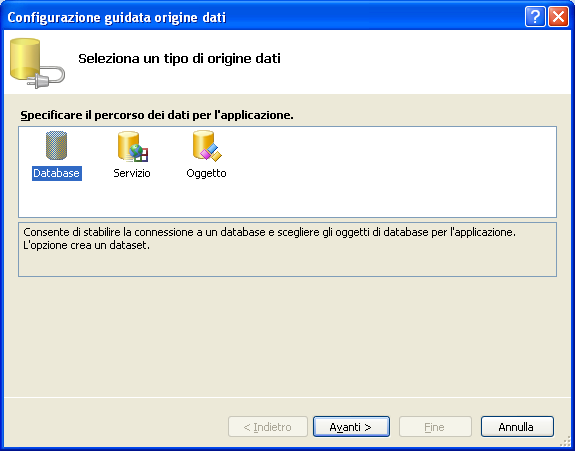Select the Database cylinder icon

(56, 145)
